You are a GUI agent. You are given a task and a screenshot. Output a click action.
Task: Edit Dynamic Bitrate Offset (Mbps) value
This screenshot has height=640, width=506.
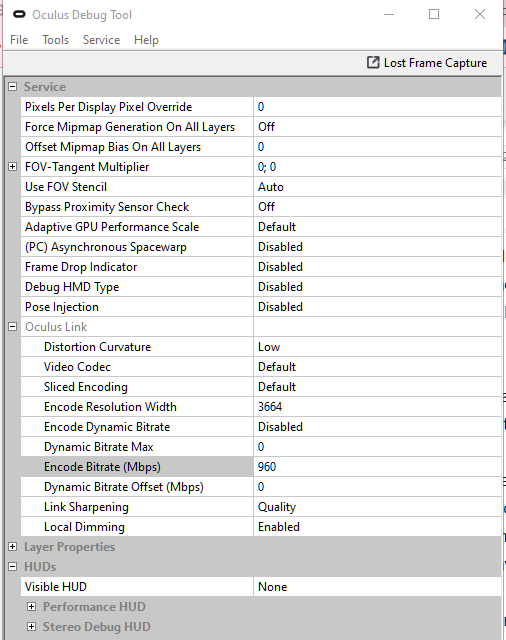(x=377, y=487)
